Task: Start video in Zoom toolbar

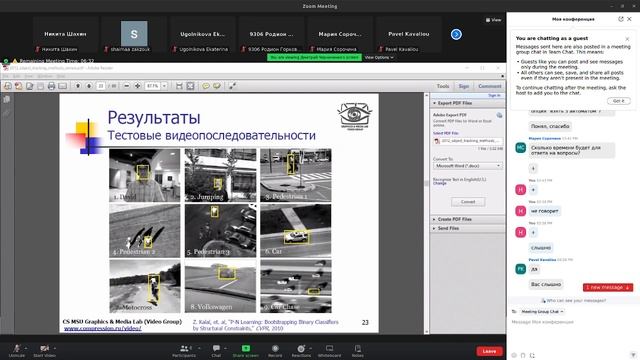Action: click(44, 350)
